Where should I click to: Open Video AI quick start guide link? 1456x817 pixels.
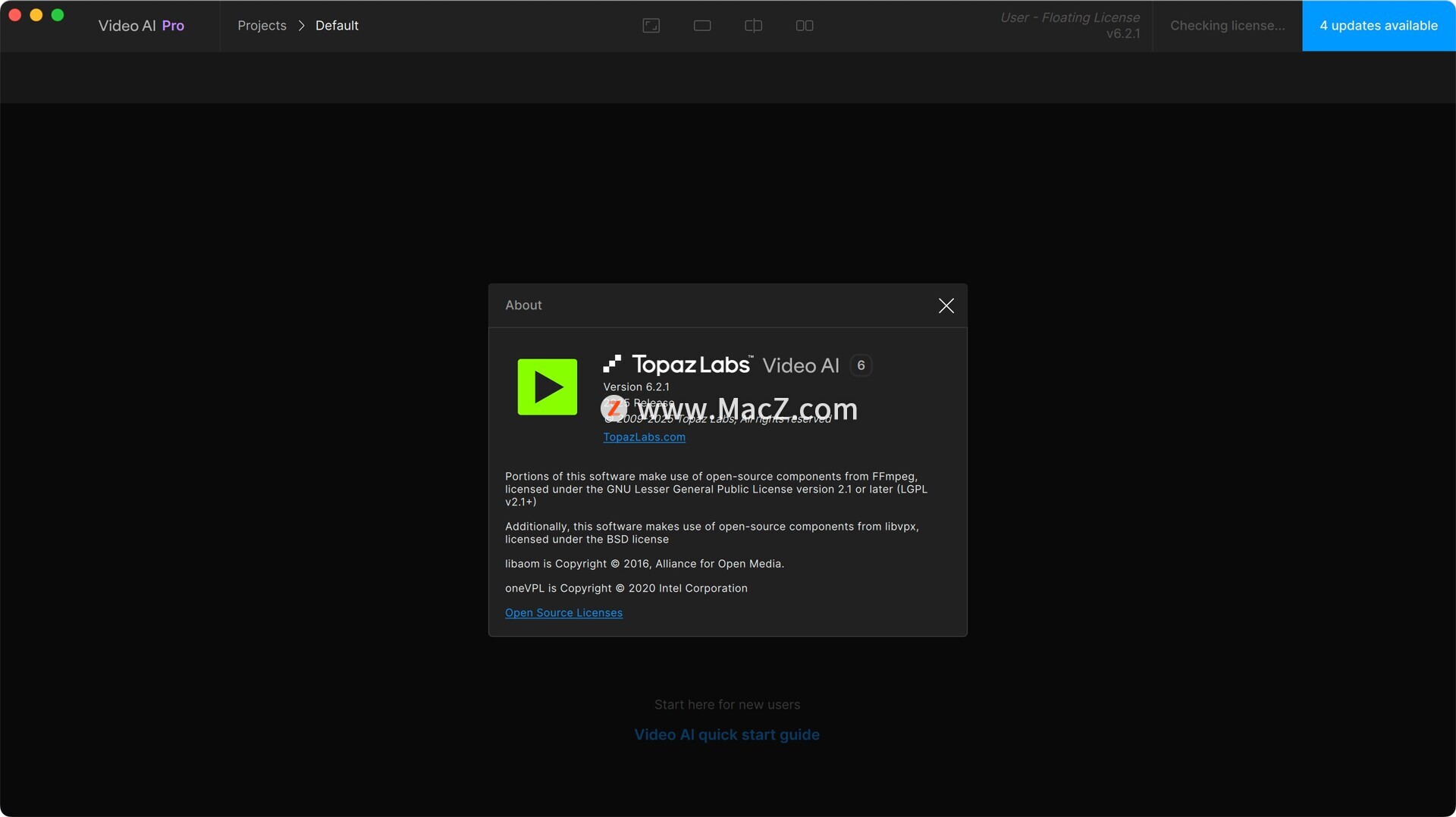click(726, 734)
